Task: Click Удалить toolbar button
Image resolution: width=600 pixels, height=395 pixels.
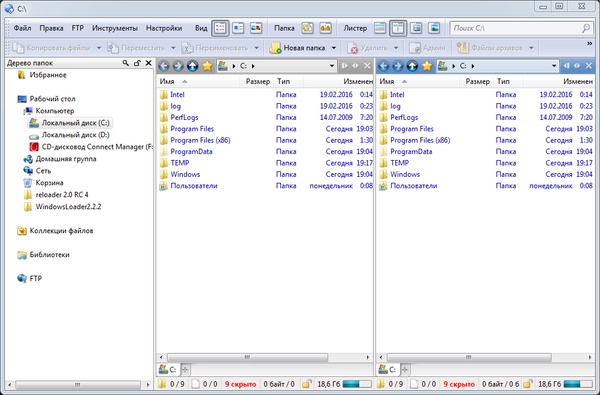Action: point(368,48)
